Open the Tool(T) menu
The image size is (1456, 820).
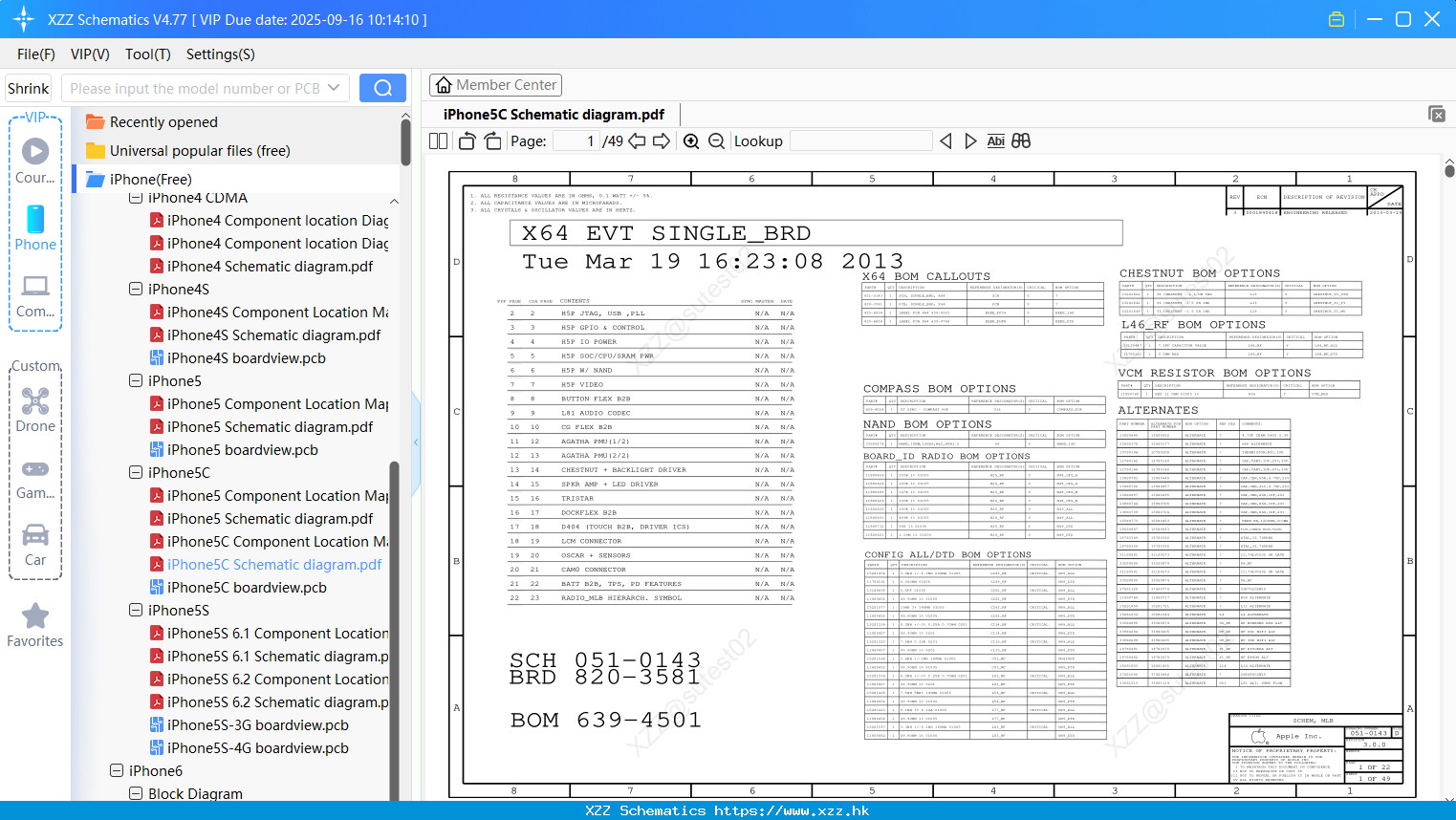(148, 54)
